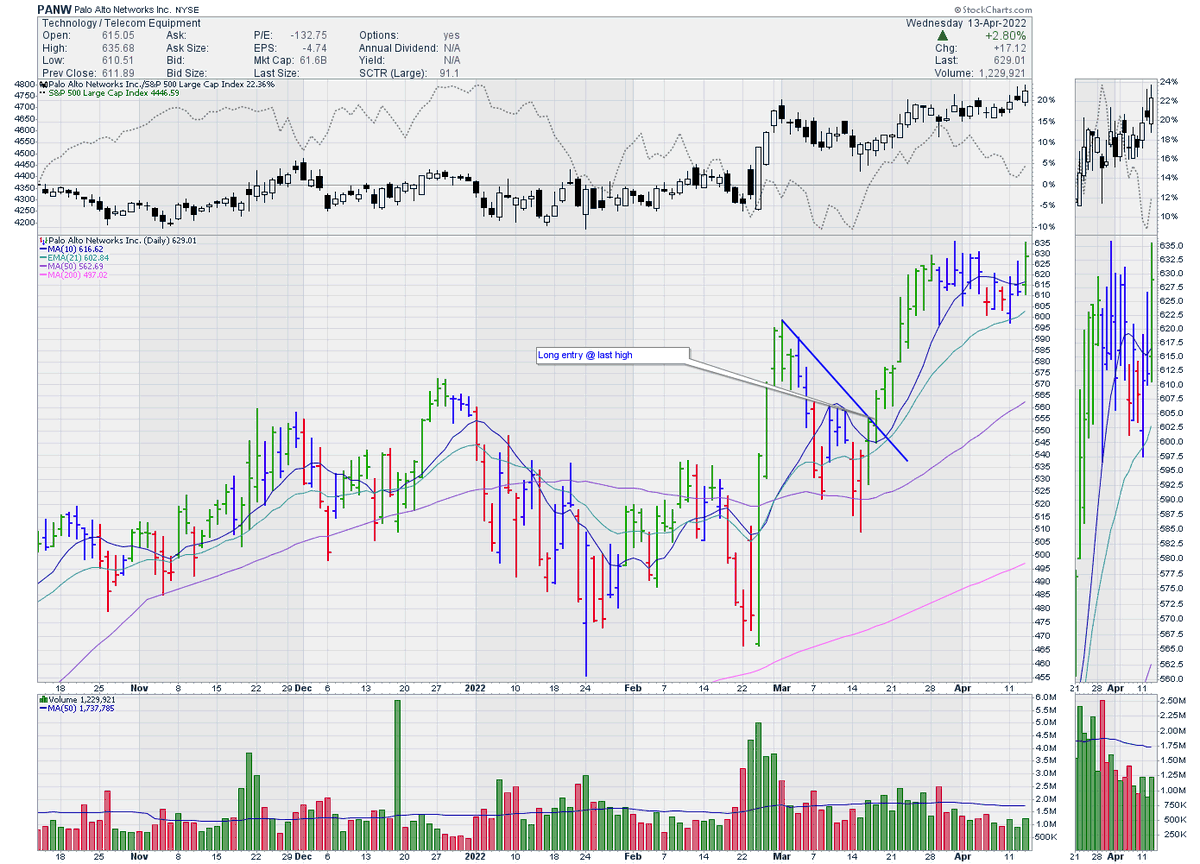Screen dimensions: 1200x864
Task: Click the Options value 'yes'
Action: click(454, 35)
